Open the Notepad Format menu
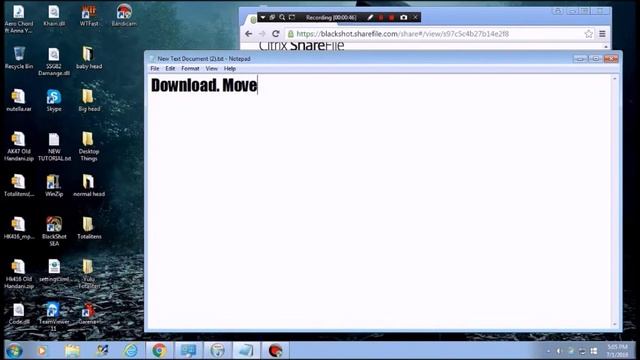The height and width of the screenshot is (360, 640). coord(190,69)
